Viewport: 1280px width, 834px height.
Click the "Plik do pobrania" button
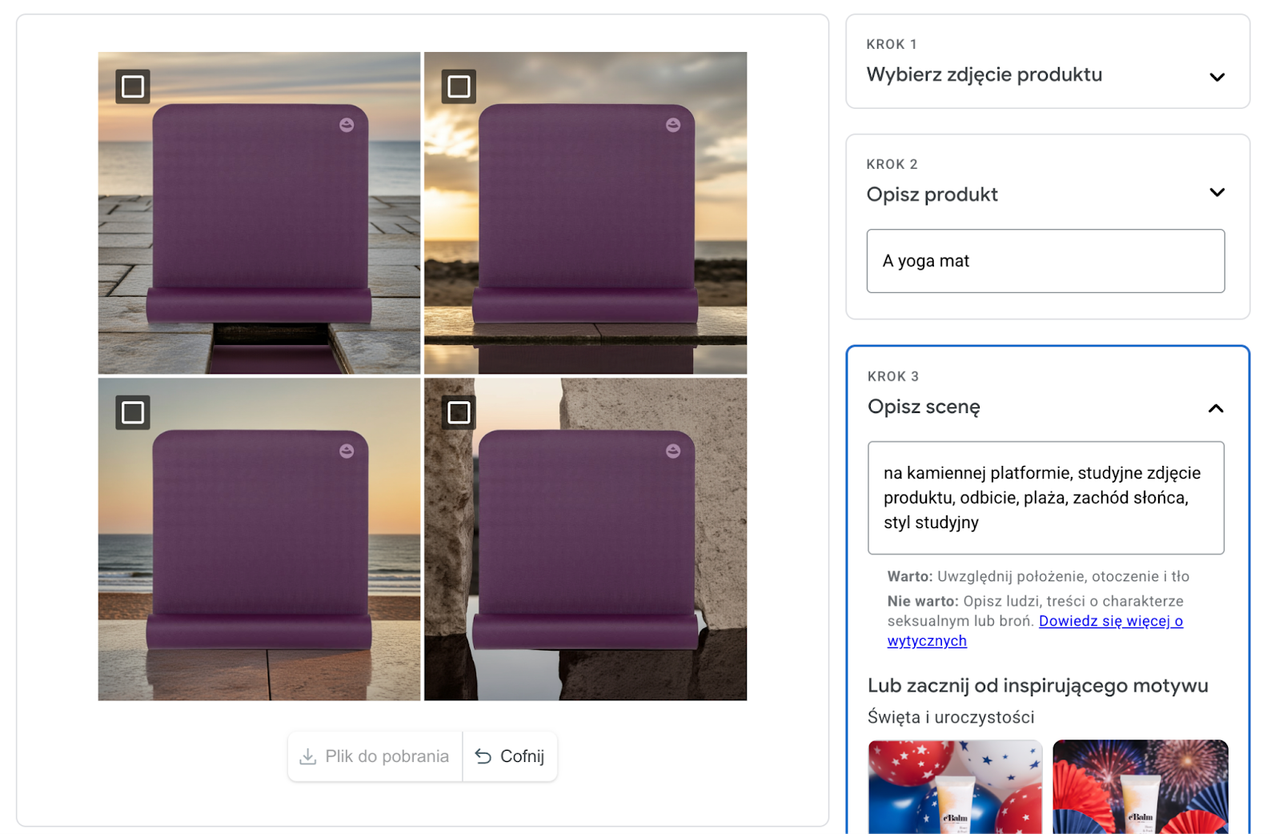click(x=374, y=757)
